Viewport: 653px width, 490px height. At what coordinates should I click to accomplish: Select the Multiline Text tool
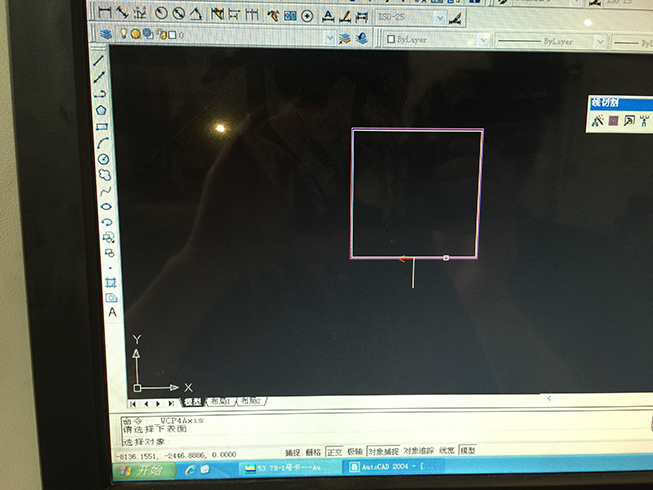tap(112, 313)
